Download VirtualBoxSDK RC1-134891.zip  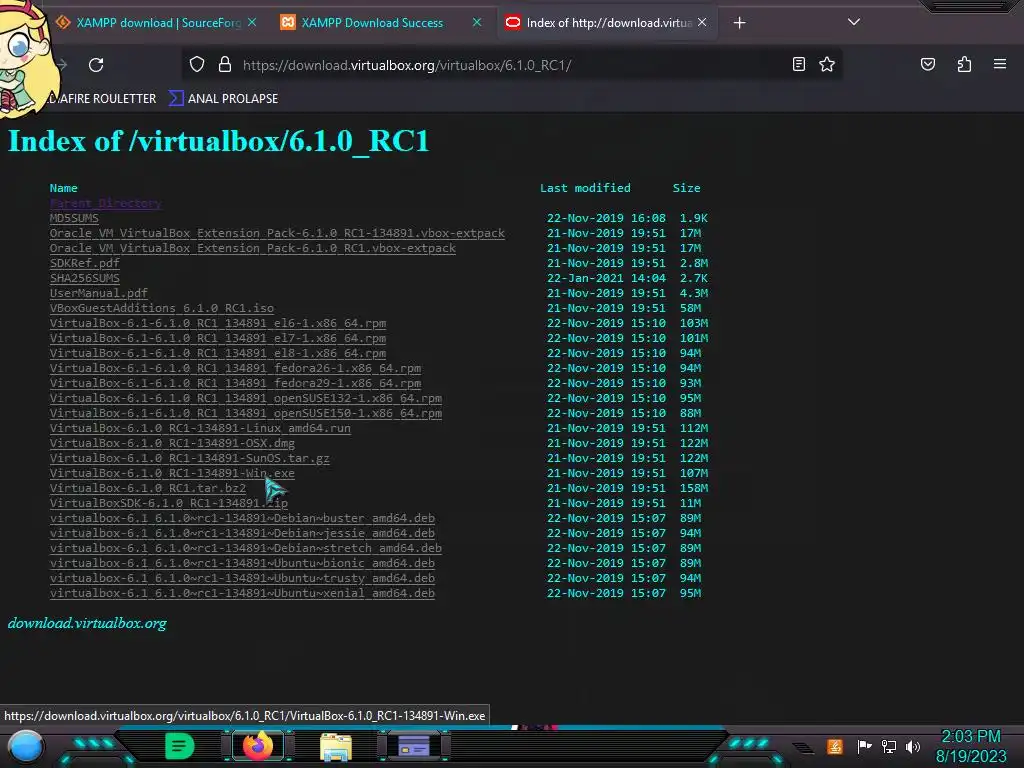[168, 504]
